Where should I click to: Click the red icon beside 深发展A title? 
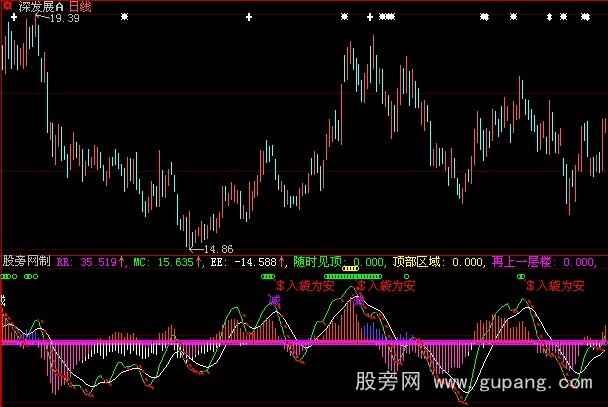click(7, 5)
